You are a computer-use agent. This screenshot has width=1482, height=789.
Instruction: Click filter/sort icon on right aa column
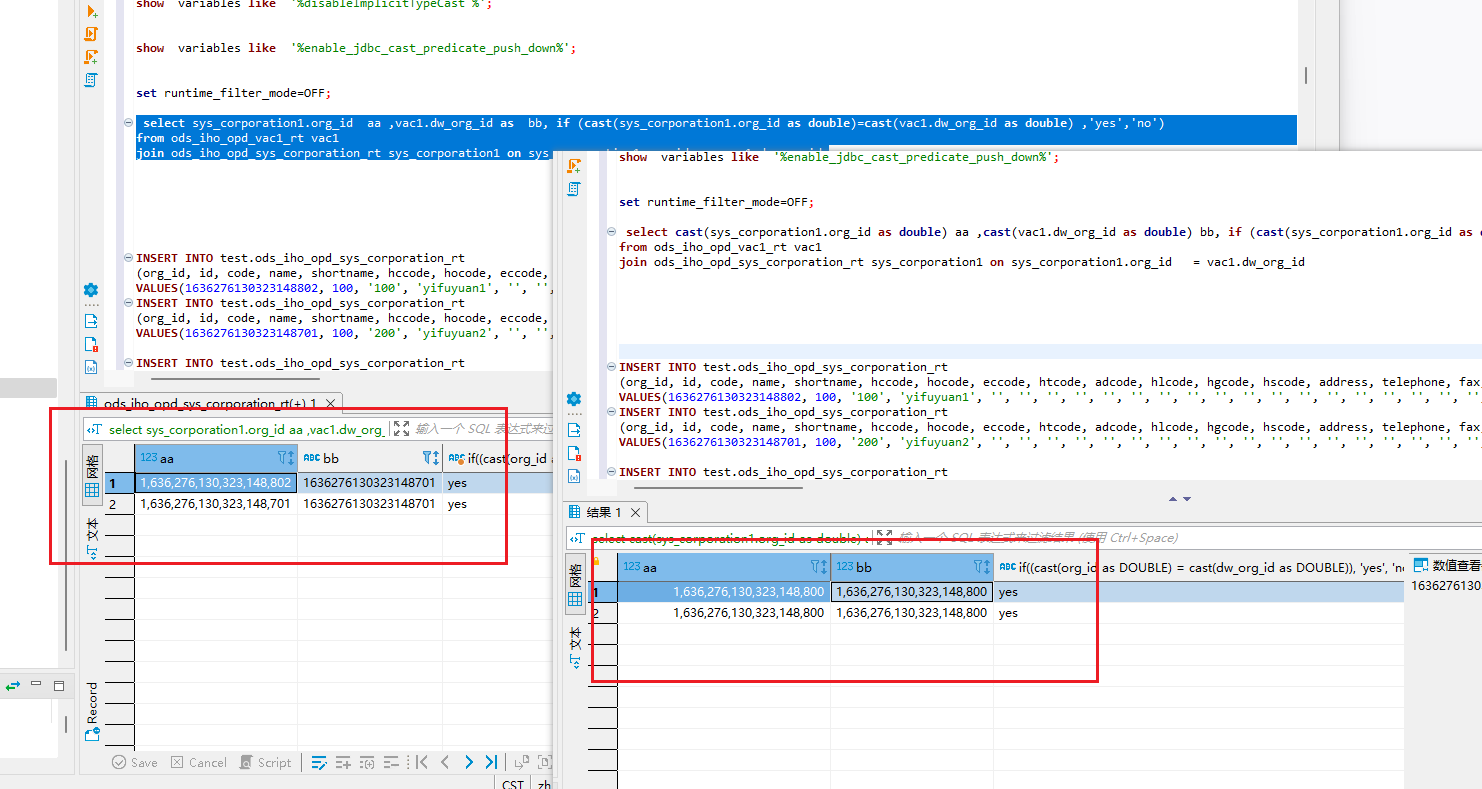tap(818, 567)
